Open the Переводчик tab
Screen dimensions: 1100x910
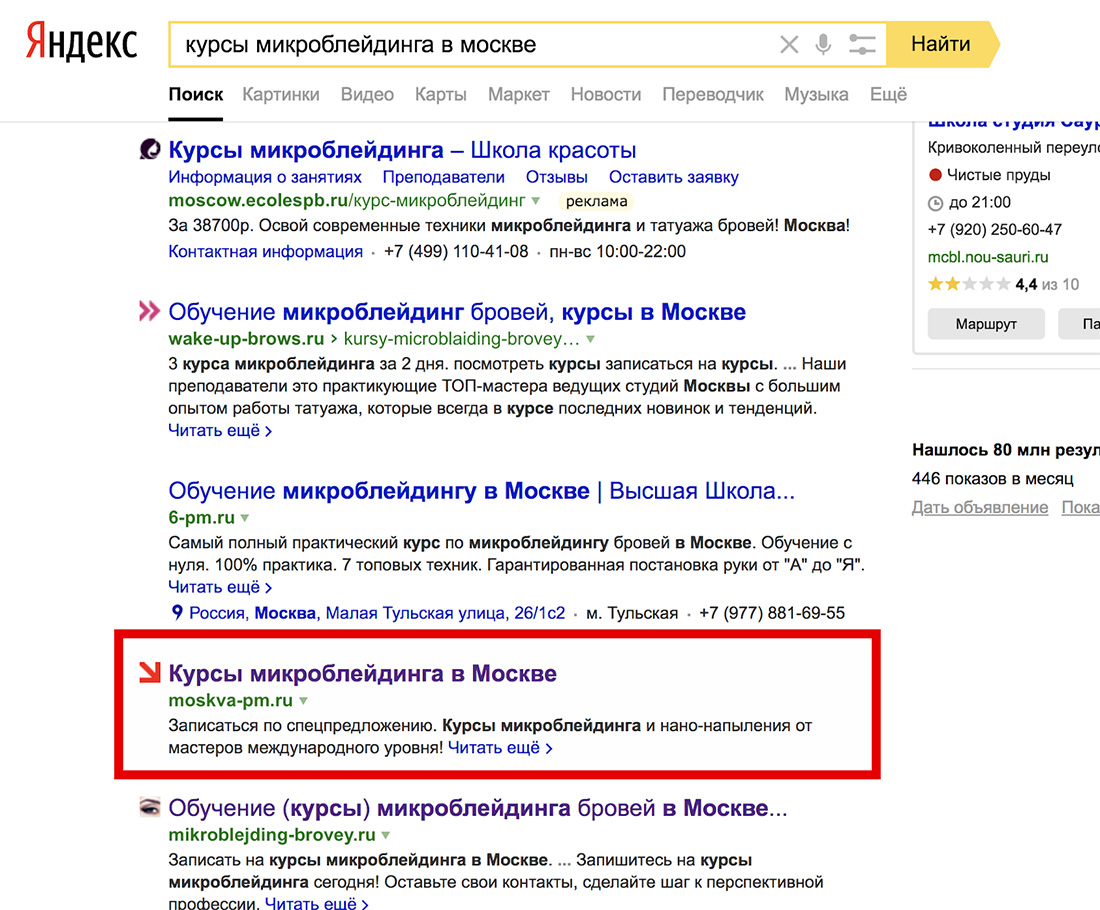[713, 95]
